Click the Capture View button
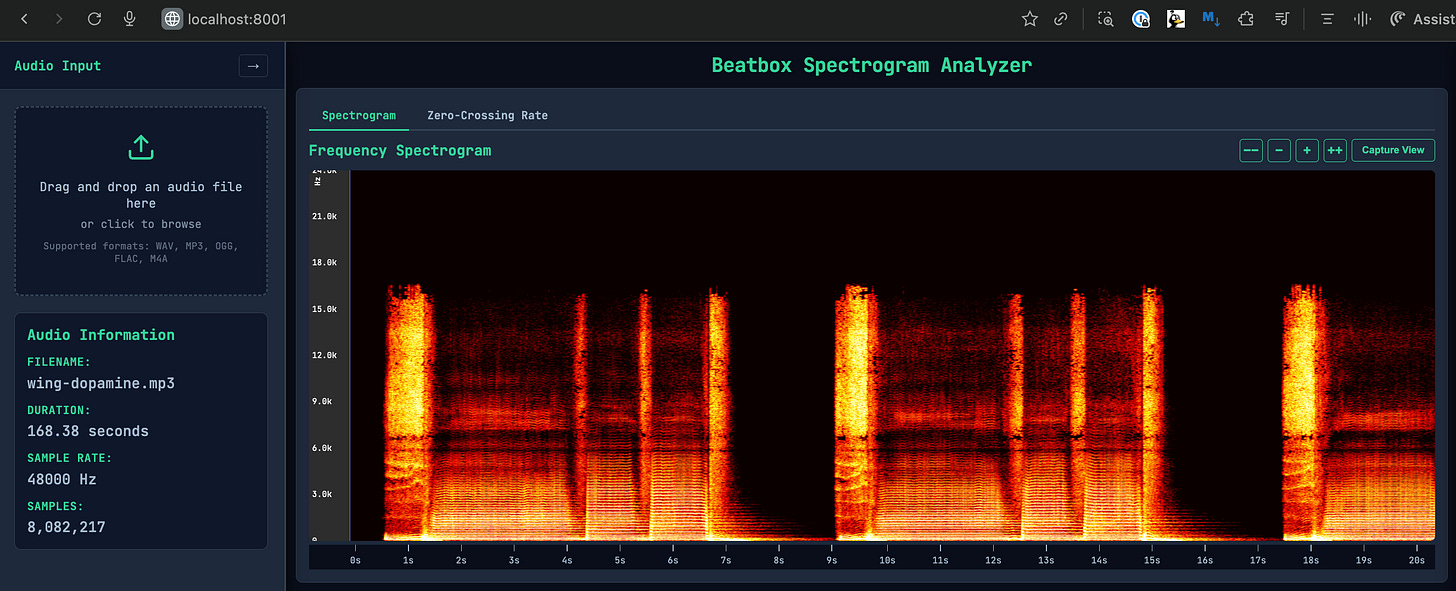The image size is (1456, 591). pyautogui.click(x=1393, y=150)
